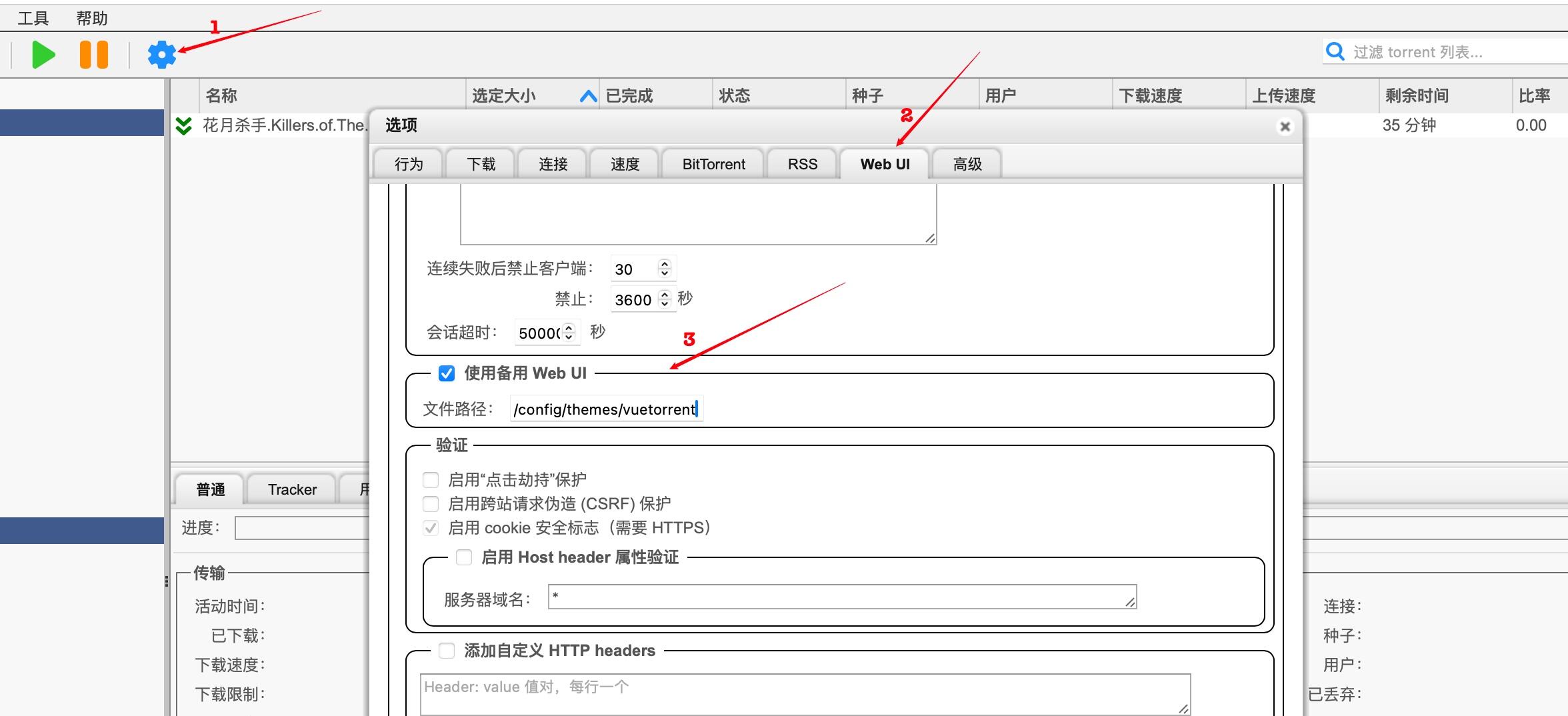
Task: Click the green resume (play) toolbar icon
Action: coord(43,55)
